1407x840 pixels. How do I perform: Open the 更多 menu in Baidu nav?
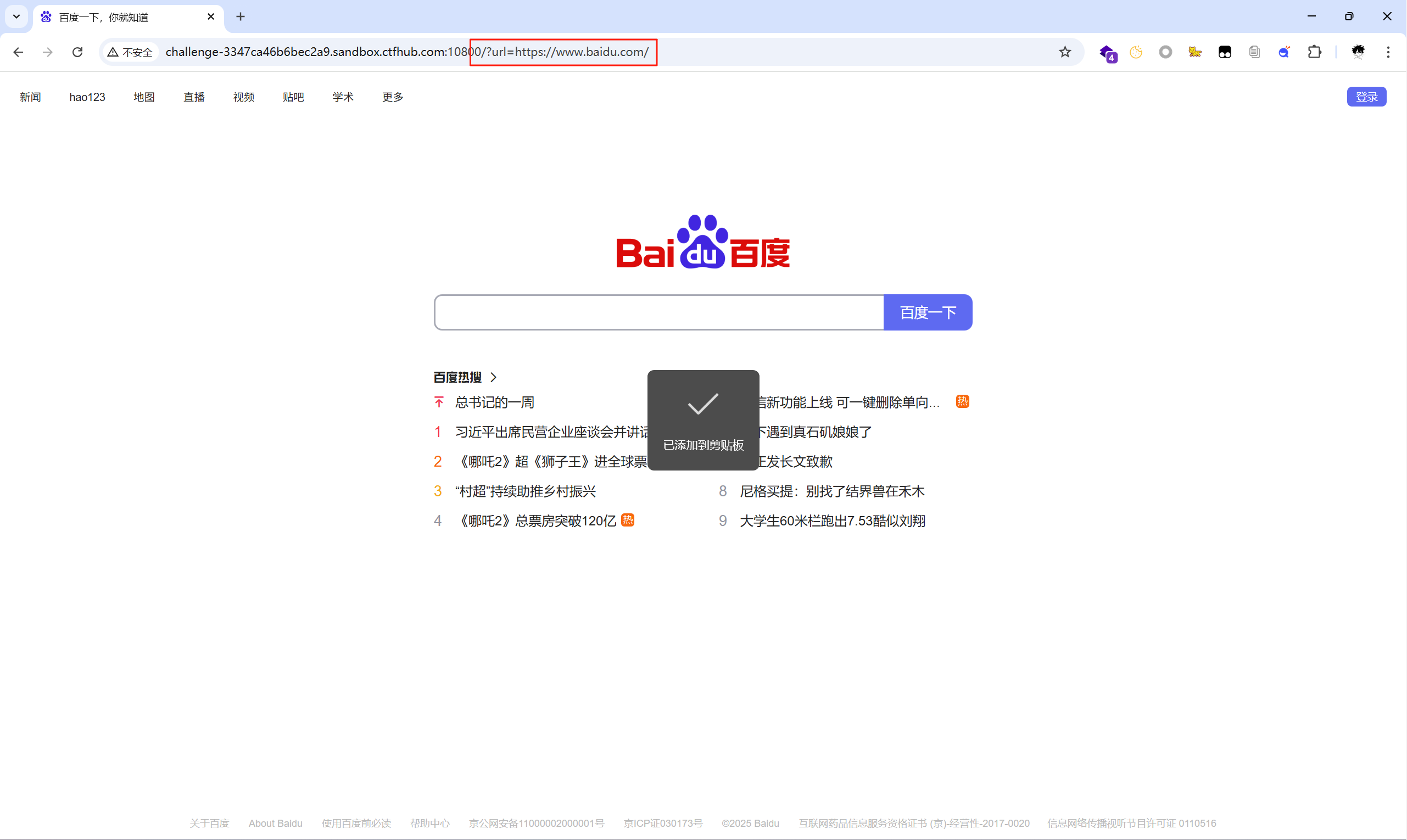pyautogui.click(x=392, y=97)
